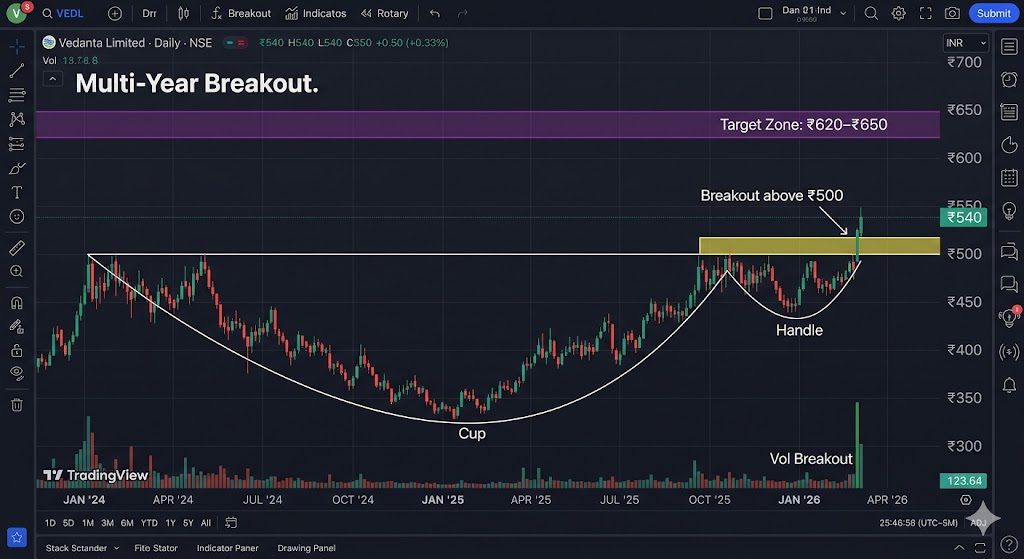Open the forecasting and measurement tools
Image resolution: width=1024 pixels, height=559 pixels.
(17, 144)
